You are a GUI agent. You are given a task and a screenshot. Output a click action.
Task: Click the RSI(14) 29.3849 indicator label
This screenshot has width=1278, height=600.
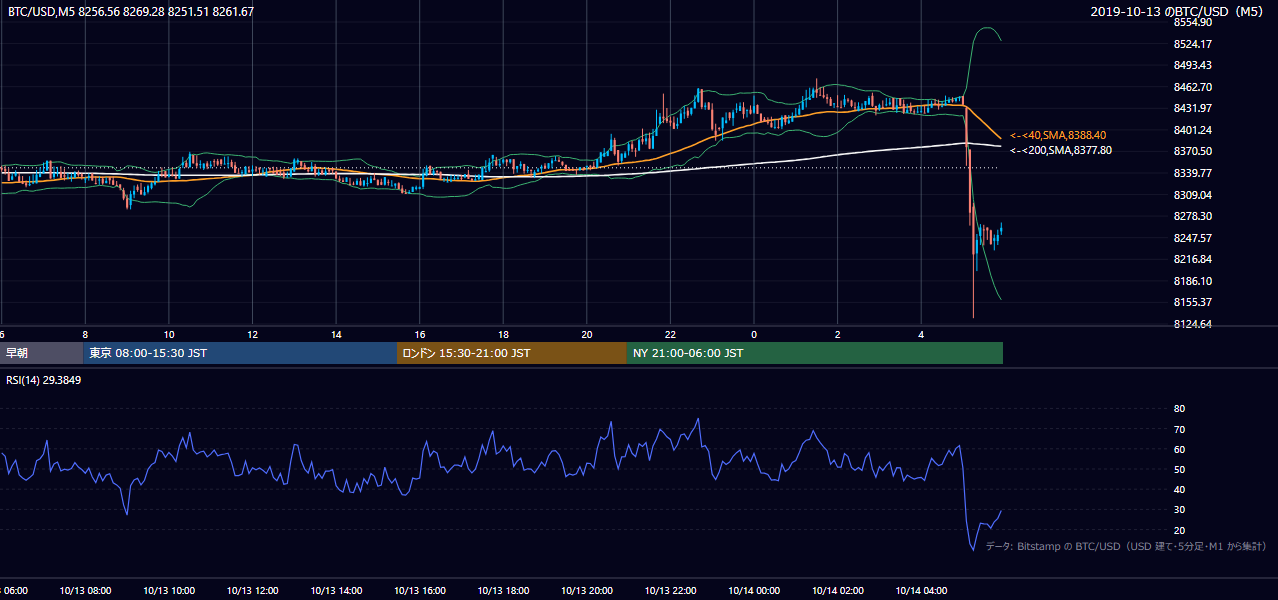pyautogui.click(x=43, y=381)
